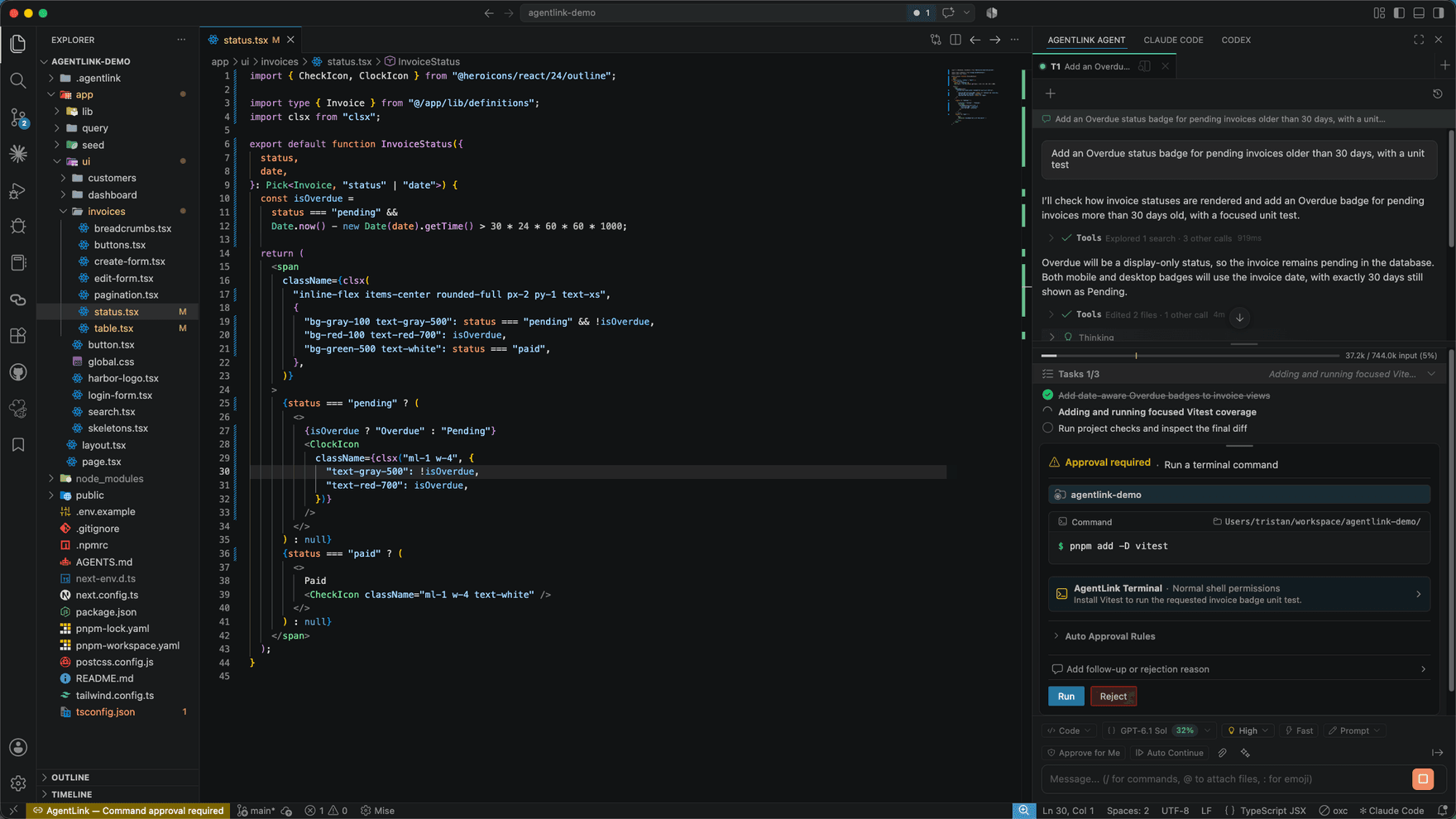Click completed task Add date-aware Overdue badges checkmark
This screenshot has height=819, width=1456.
1048,395
